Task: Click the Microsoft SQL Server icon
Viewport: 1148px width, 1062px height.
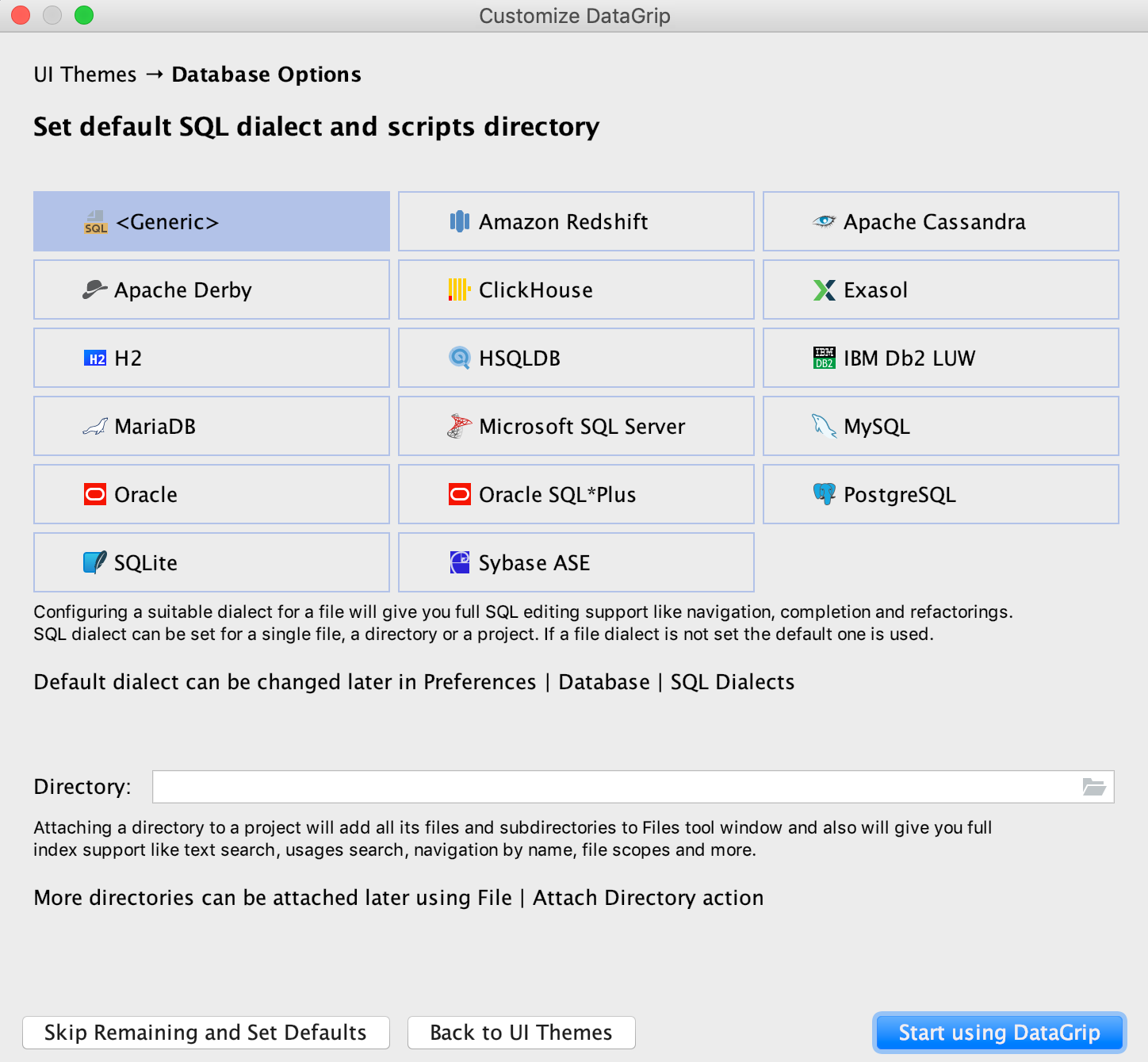Action: click(x=459, y=427)
